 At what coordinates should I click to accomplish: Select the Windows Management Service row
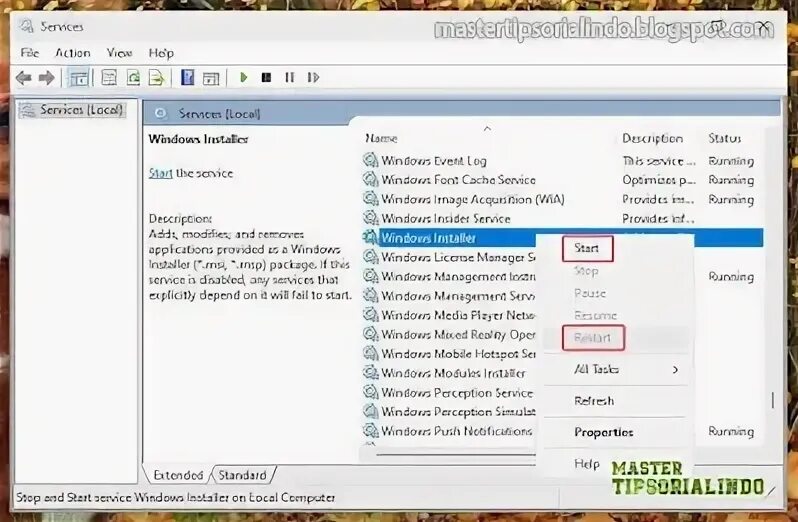(449, 296)
